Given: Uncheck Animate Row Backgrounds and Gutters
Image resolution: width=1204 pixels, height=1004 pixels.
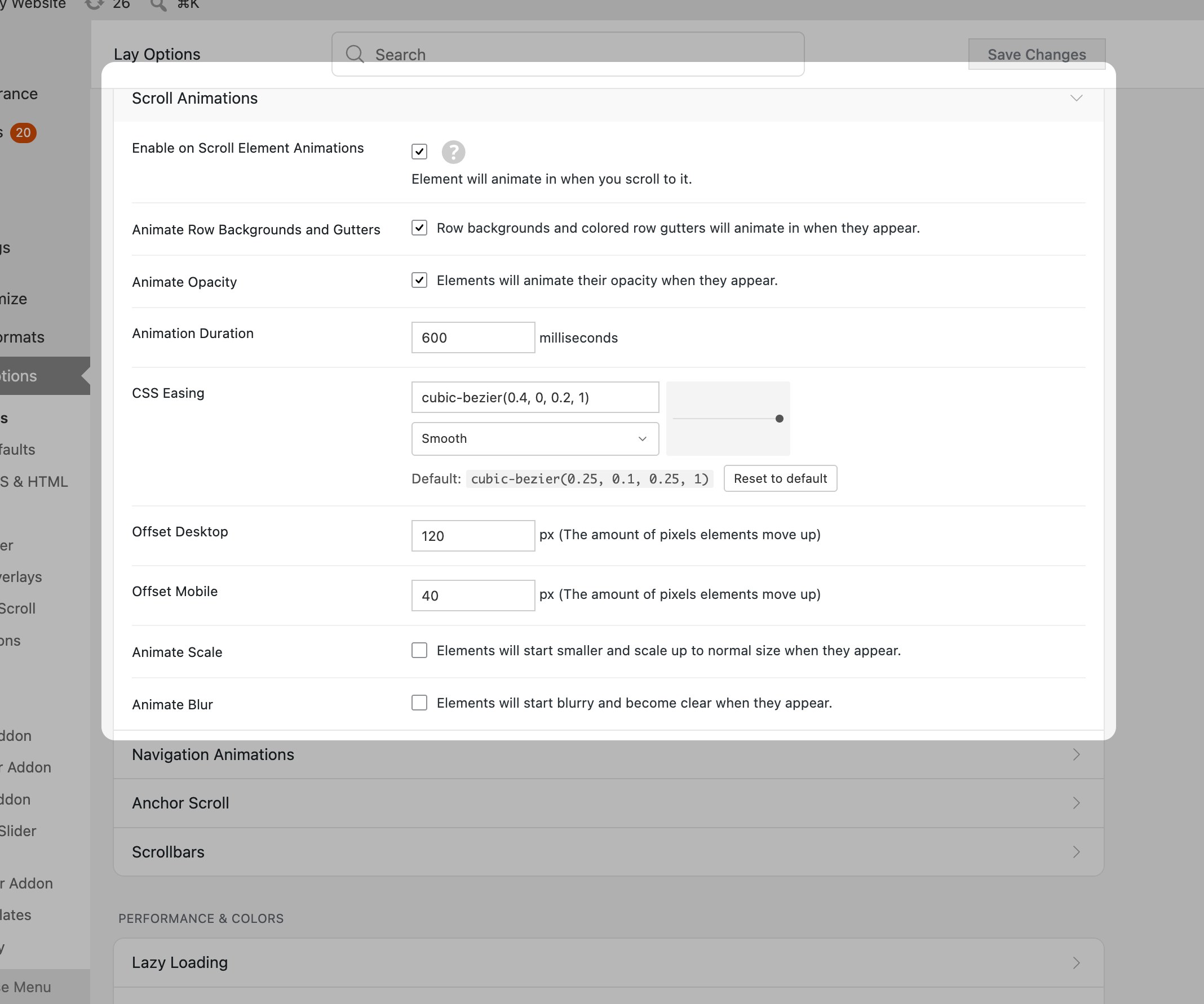Looking at the screenshot, I should pyautogui.click(x=419, y=228).
